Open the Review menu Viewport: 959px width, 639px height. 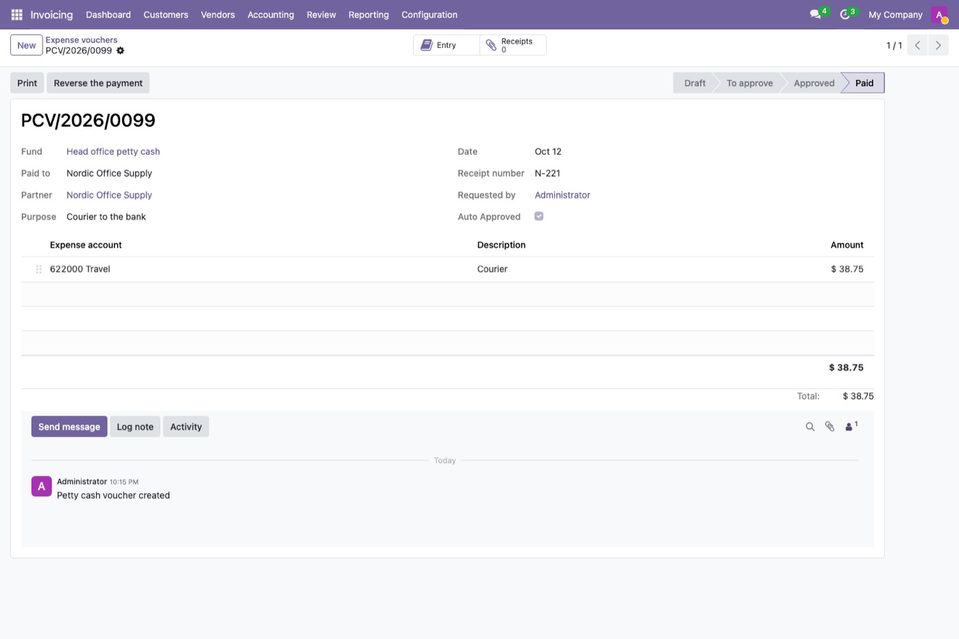coord(321,15)
